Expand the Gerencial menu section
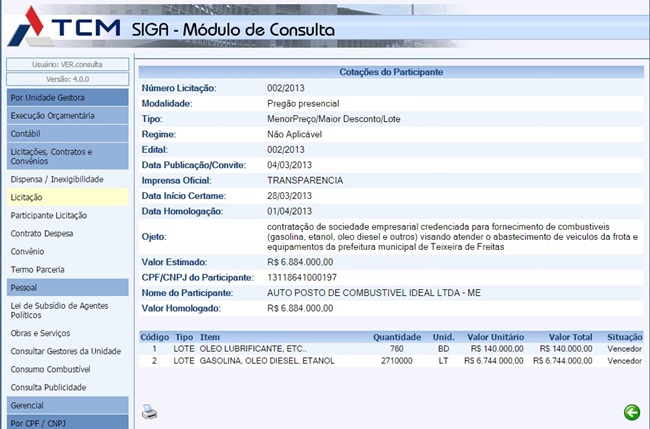This screenshot has width=650, height=429. tap(68, 405)
